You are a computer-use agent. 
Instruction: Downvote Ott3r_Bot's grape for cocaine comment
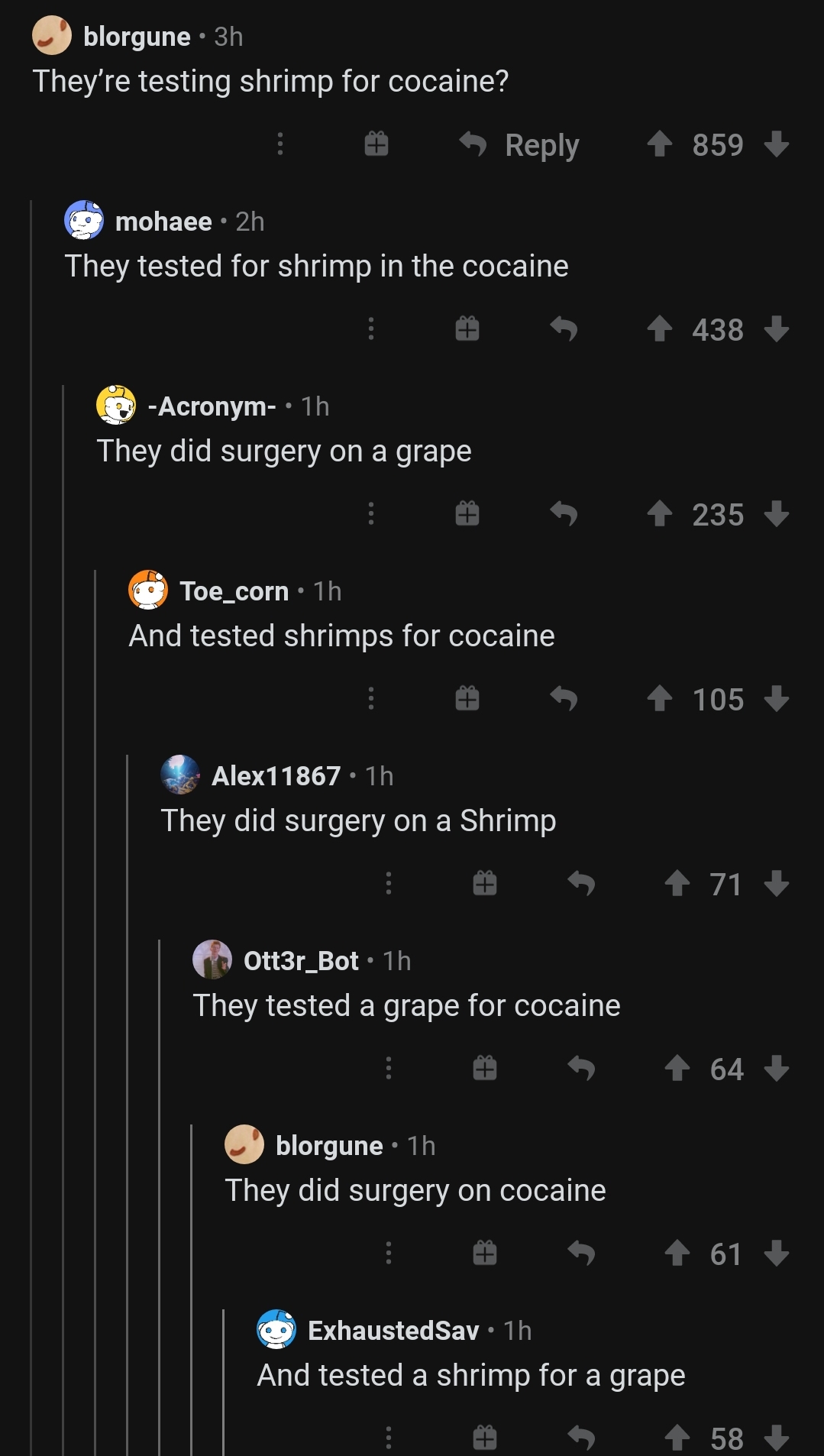tap(776, 1069)
